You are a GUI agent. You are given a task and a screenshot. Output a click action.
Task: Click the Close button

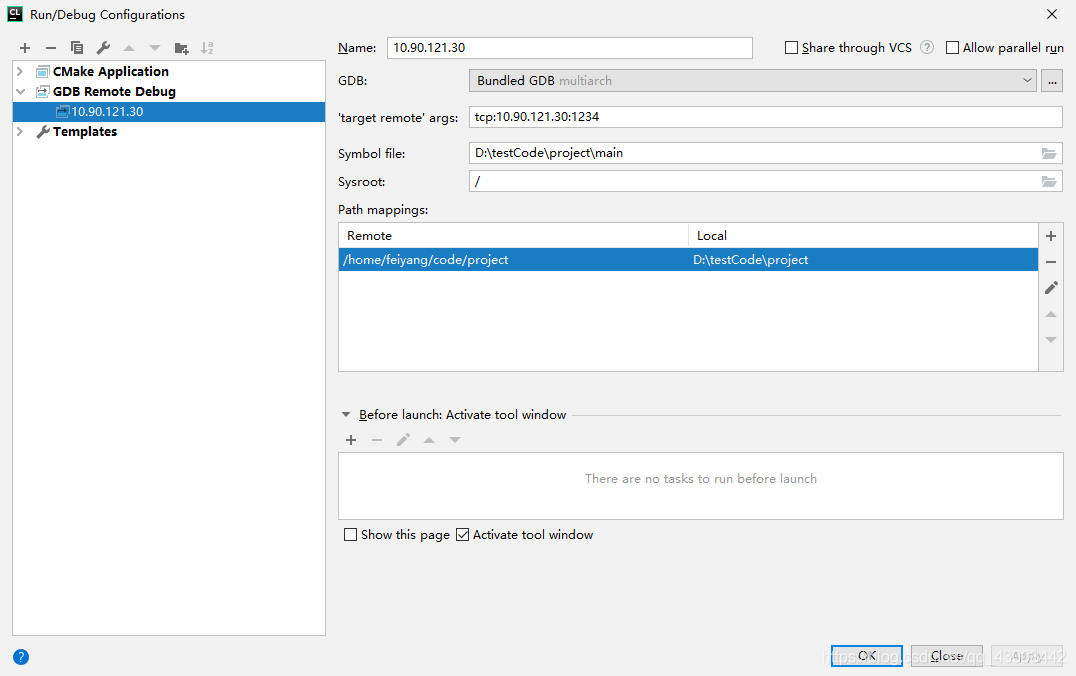click(947, 655)
